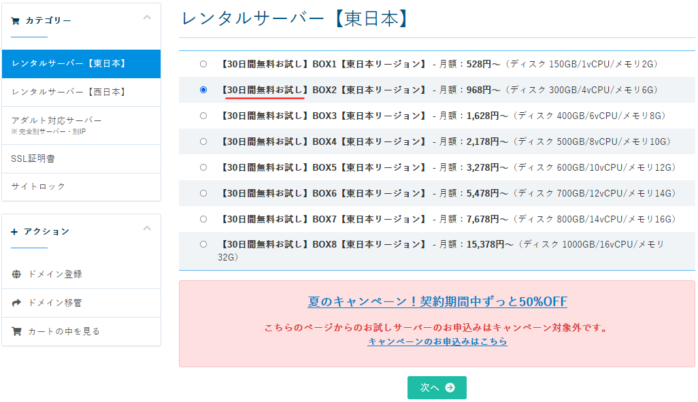Viewport: 698px width, 402px height.
Task: Click the globe icon for domain registration
Action: (16, 274)
